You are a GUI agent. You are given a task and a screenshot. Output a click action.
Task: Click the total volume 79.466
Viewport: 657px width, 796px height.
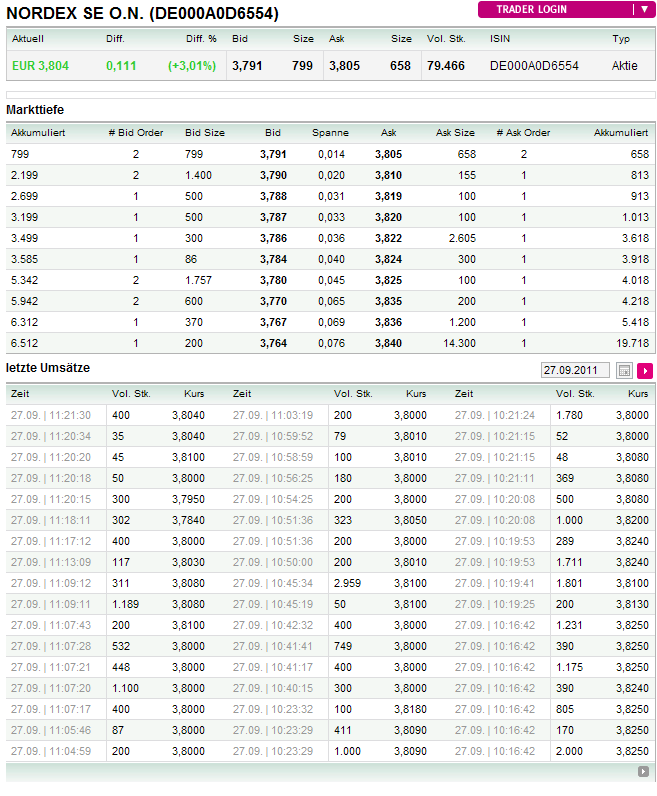pos(446,65)
